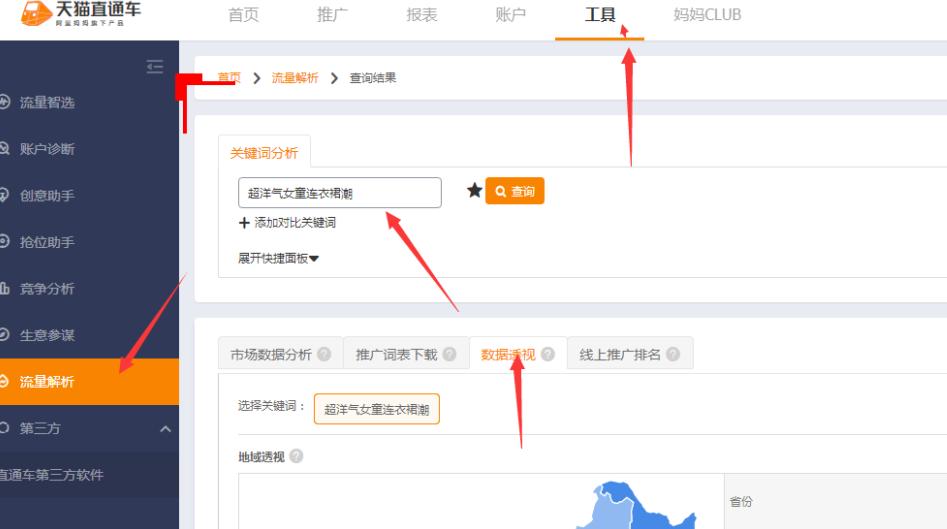Click help icon next to 数据透视
This screenshot has width=947, height=529.
[548, 354]
